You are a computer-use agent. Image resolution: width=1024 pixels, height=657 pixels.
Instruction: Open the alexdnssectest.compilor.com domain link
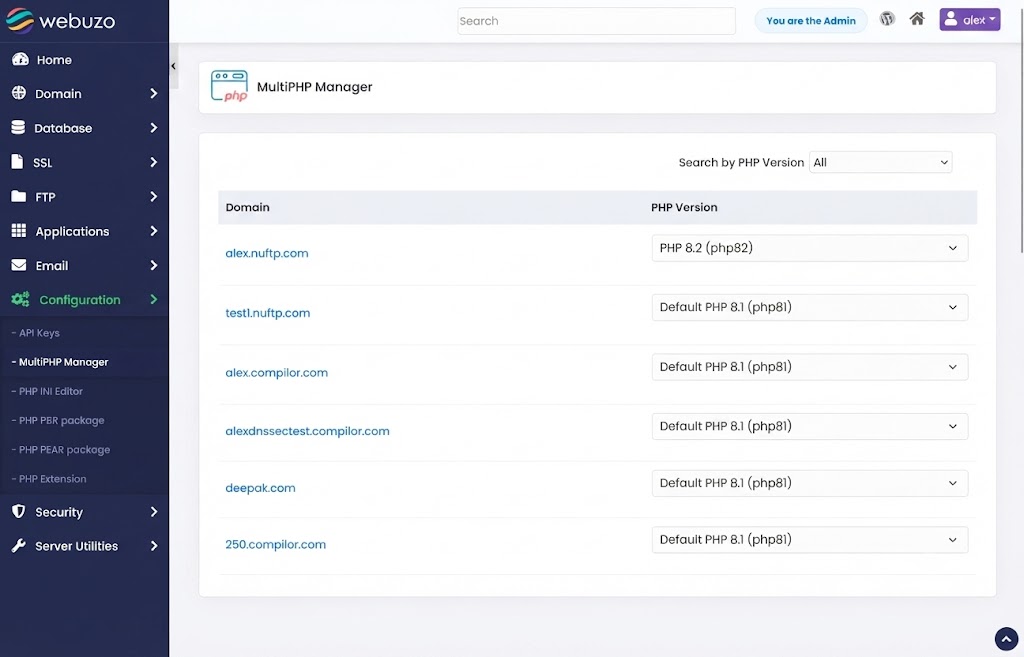[x=307, y=431]
